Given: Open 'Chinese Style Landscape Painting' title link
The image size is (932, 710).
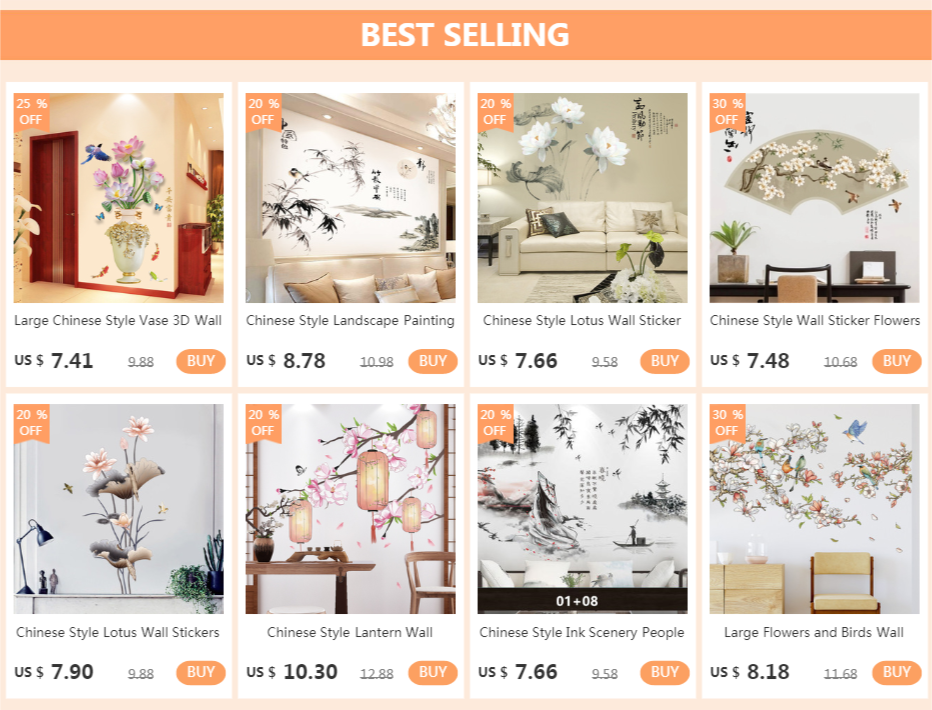Looking at the screenshot, I should [x=350, y=321].
